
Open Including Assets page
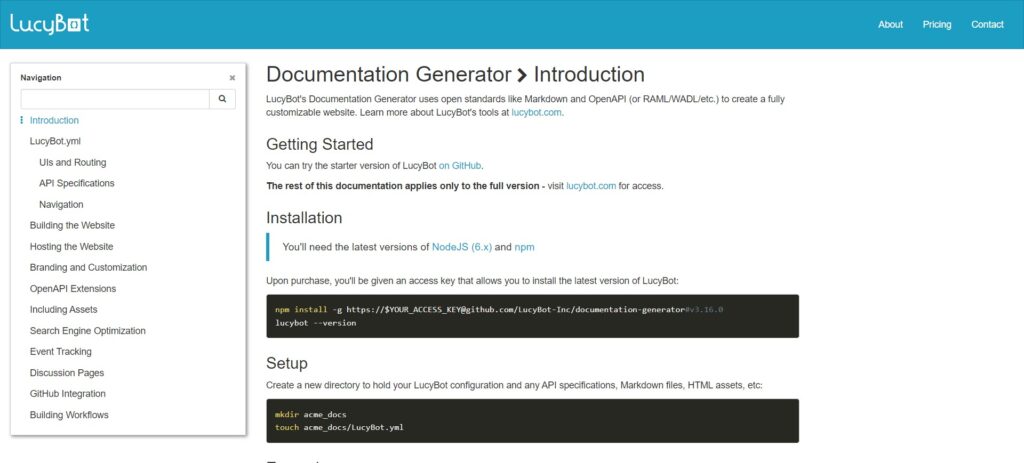pos(63,310)
